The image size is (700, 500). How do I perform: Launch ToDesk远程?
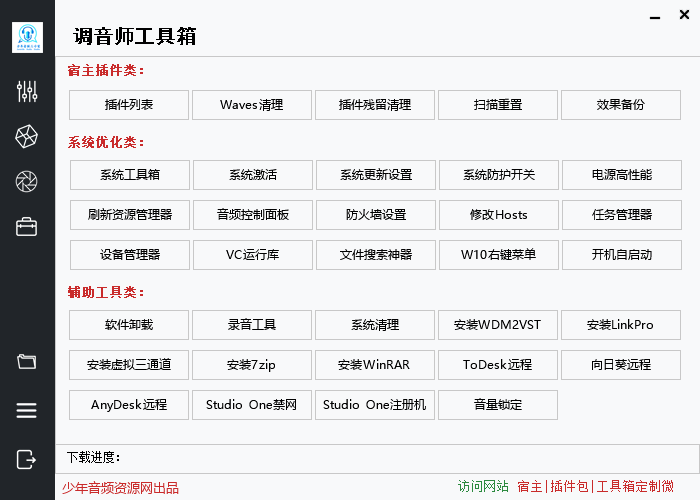pos(498,365)
